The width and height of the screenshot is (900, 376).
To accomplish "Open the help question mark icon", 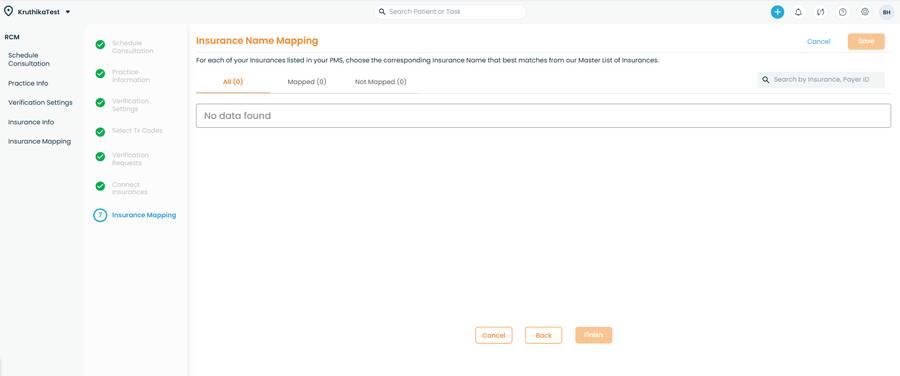I will pyautogui.click(x=843, y=11).
